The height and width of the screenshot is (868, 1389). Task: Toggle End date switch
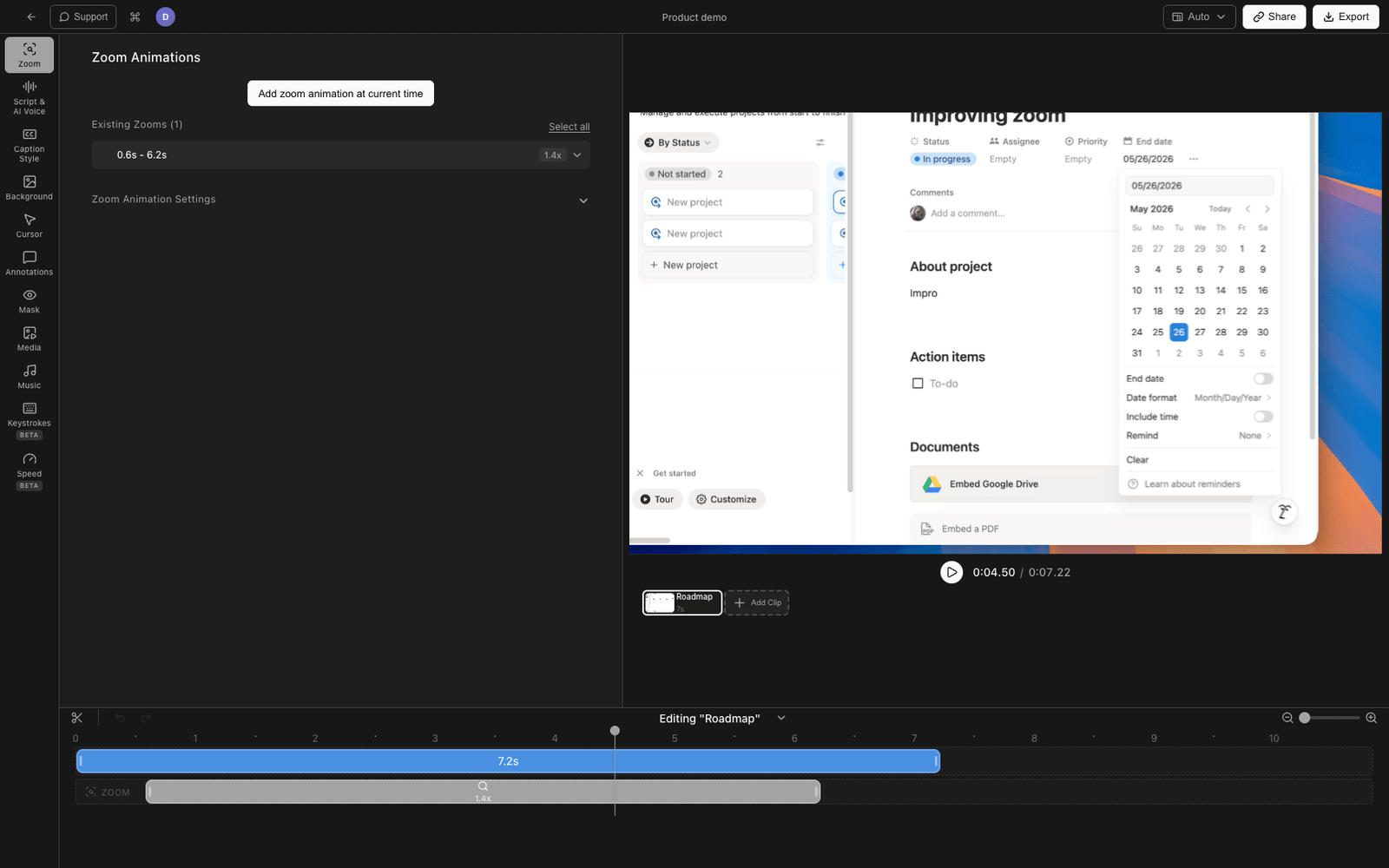coord(1263,378)
